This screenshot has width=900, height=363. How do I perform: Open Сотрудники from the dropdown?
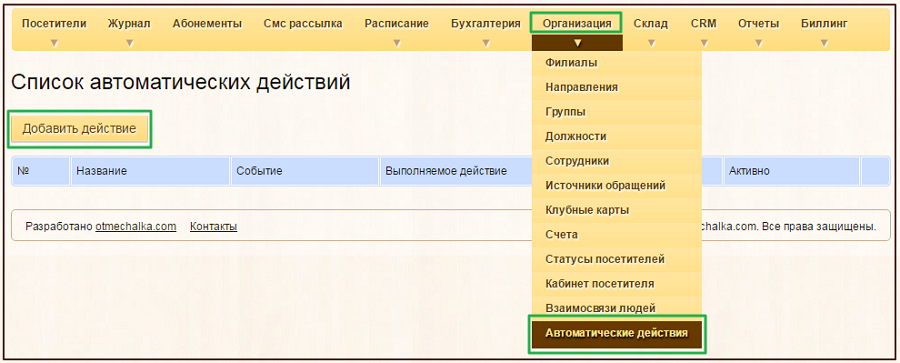617,161
